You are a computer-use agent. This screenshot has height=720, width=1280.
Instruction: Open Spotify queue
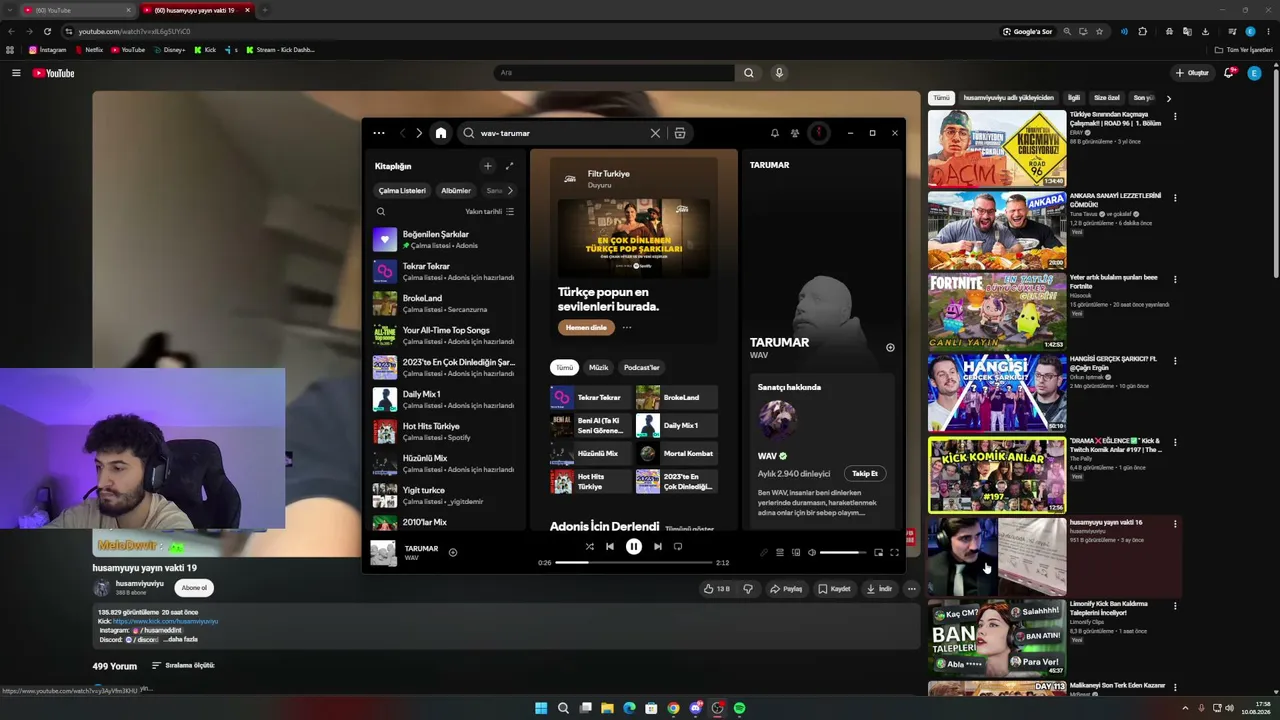click(780, 552)
